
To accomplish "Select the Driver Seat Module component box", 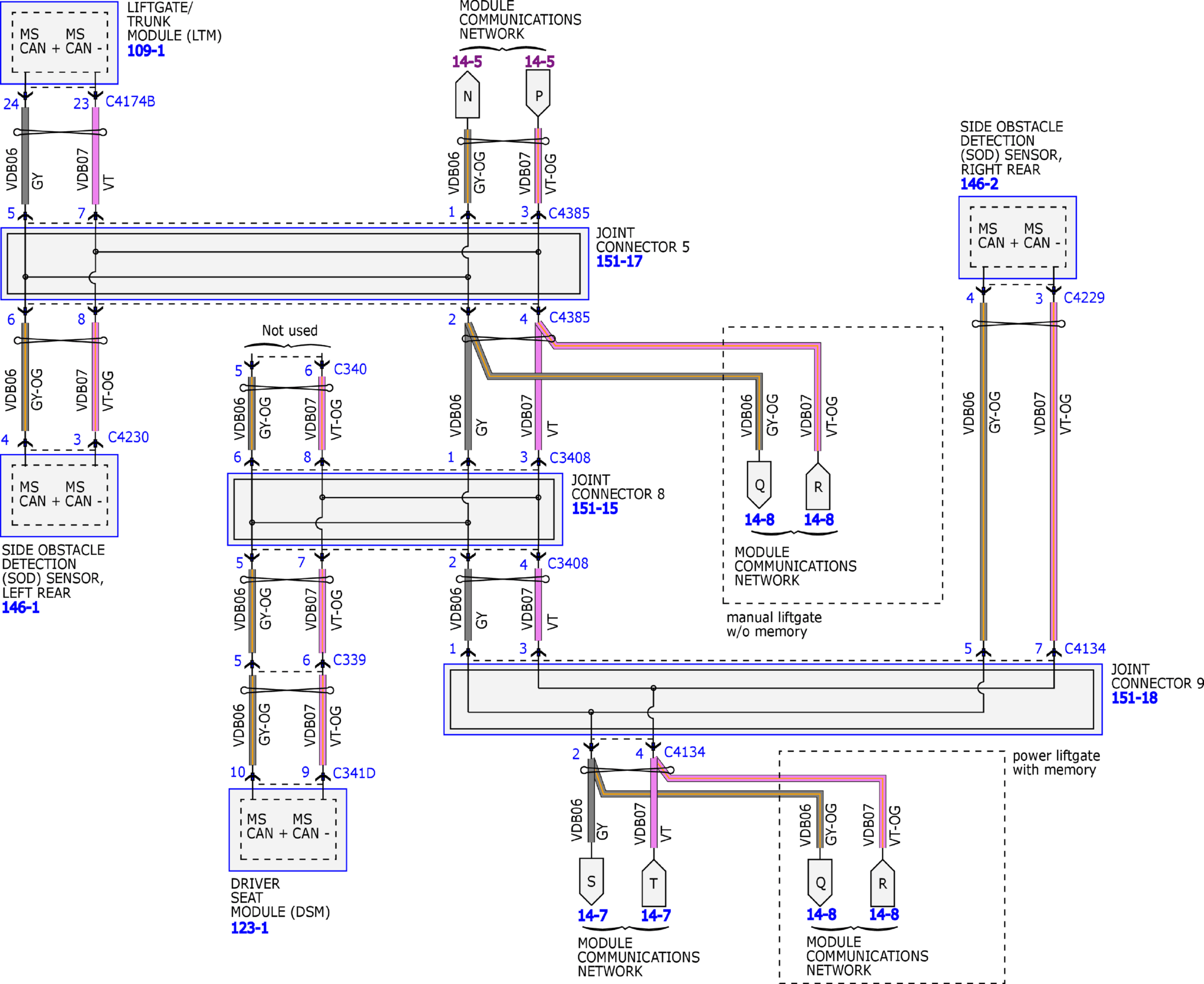I will click(288, 830).
